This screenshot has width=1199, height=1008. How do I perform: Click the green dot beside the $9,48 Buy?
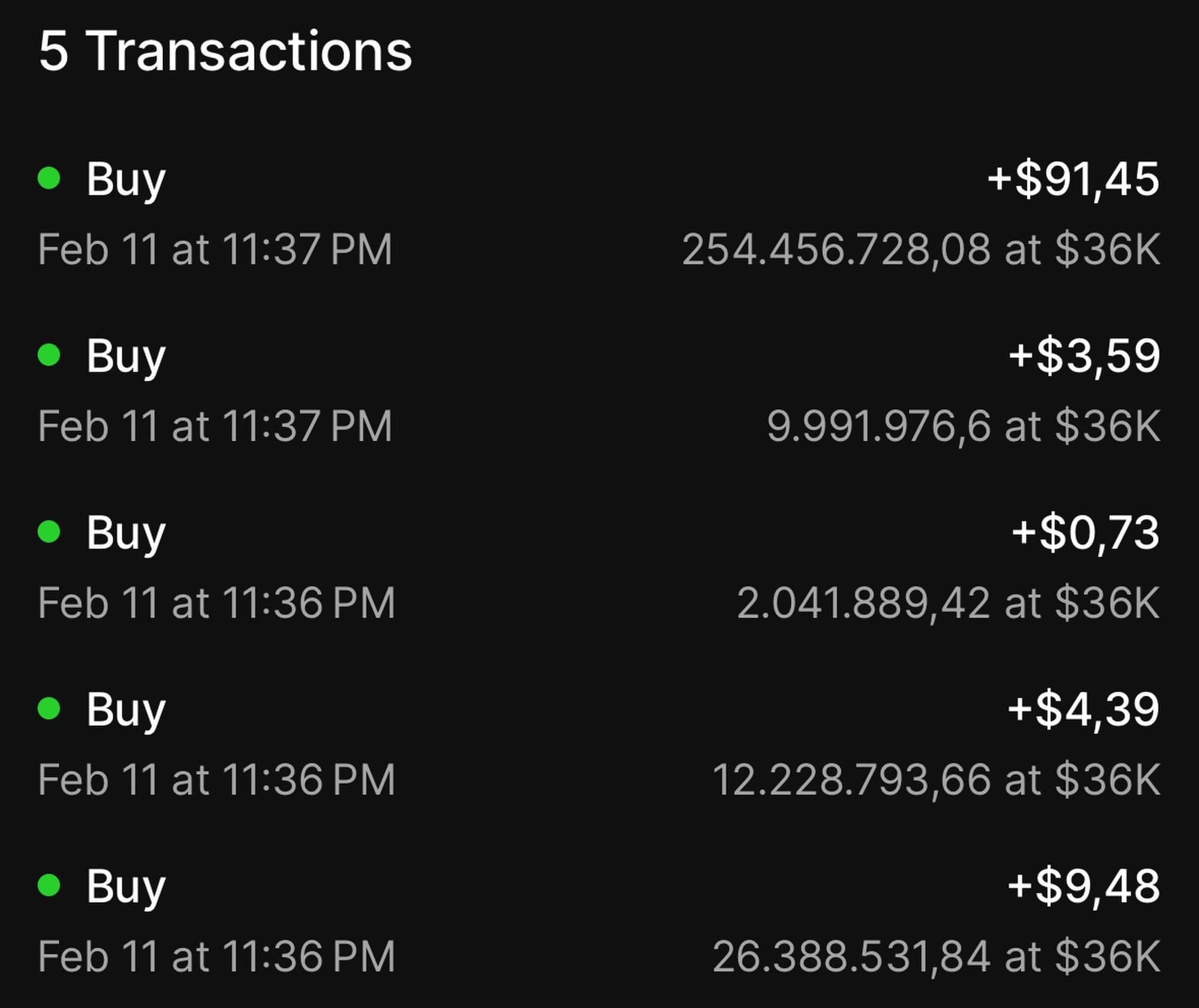point(49,885)
